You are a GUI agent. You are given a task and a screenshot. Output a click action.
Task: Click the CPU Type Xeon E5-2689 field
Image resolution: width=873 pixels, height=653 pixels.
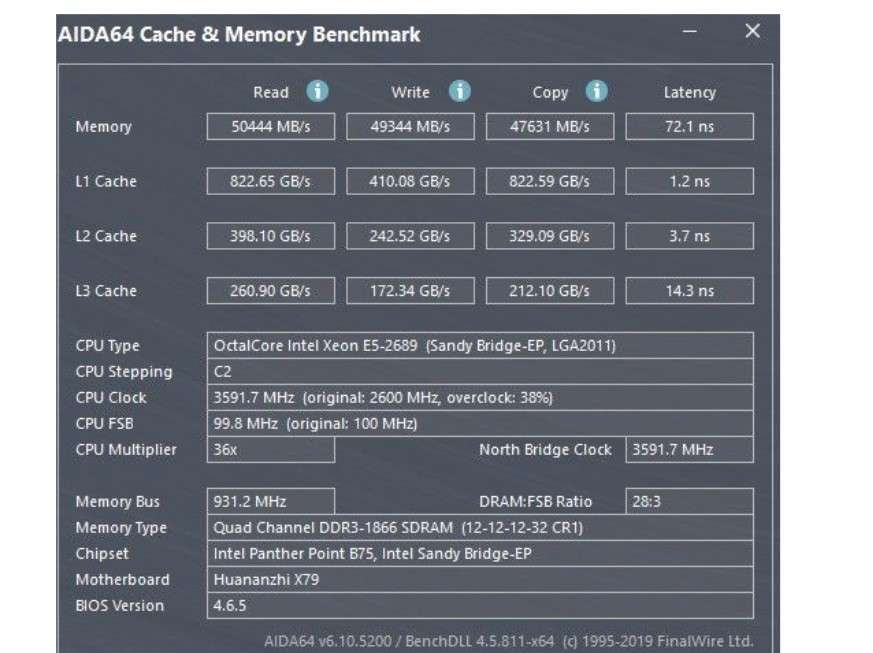coord(479,346)
